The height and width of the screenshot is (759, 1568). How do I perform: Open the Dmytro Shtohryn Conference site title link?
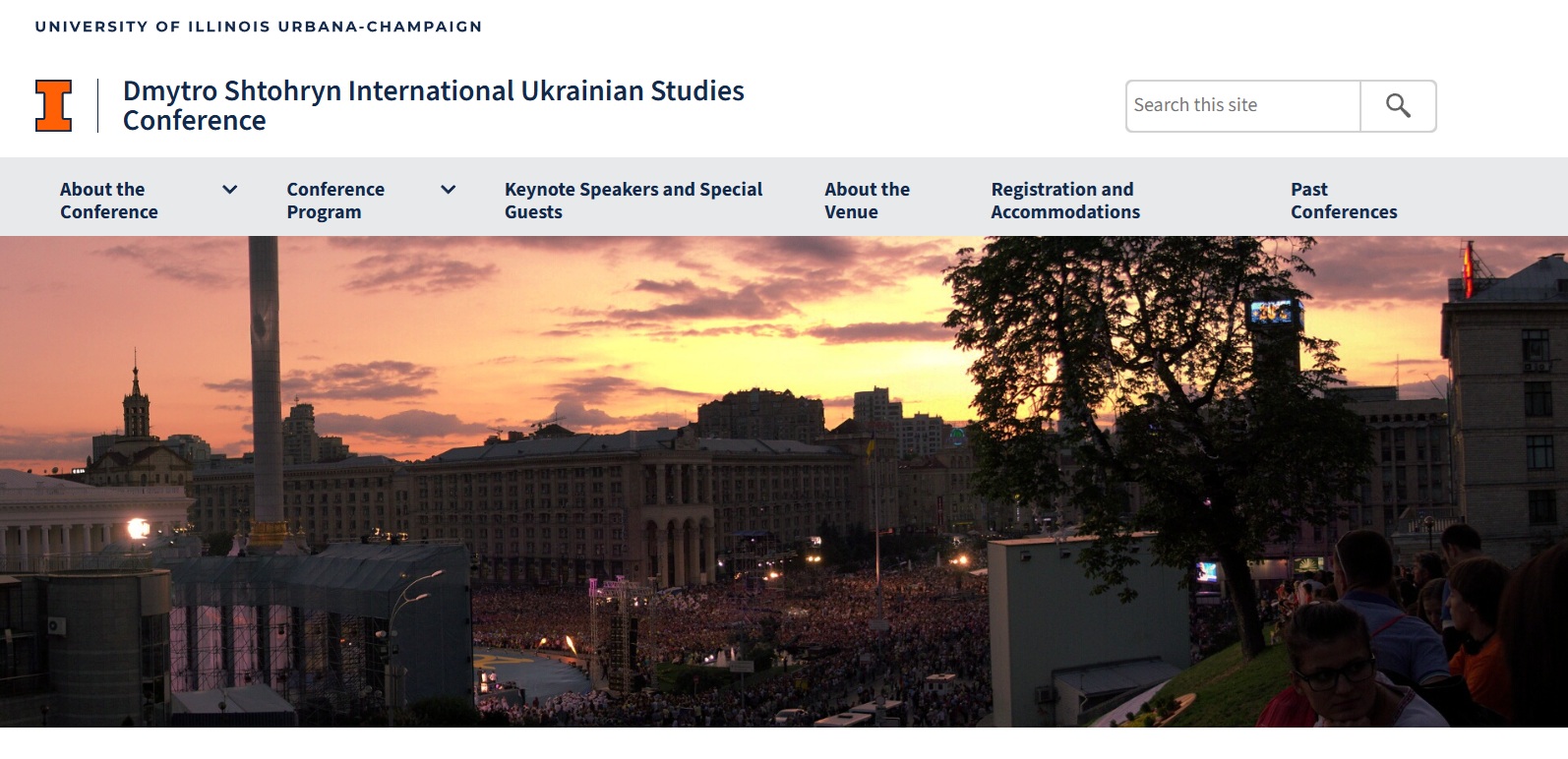[433, 105]
